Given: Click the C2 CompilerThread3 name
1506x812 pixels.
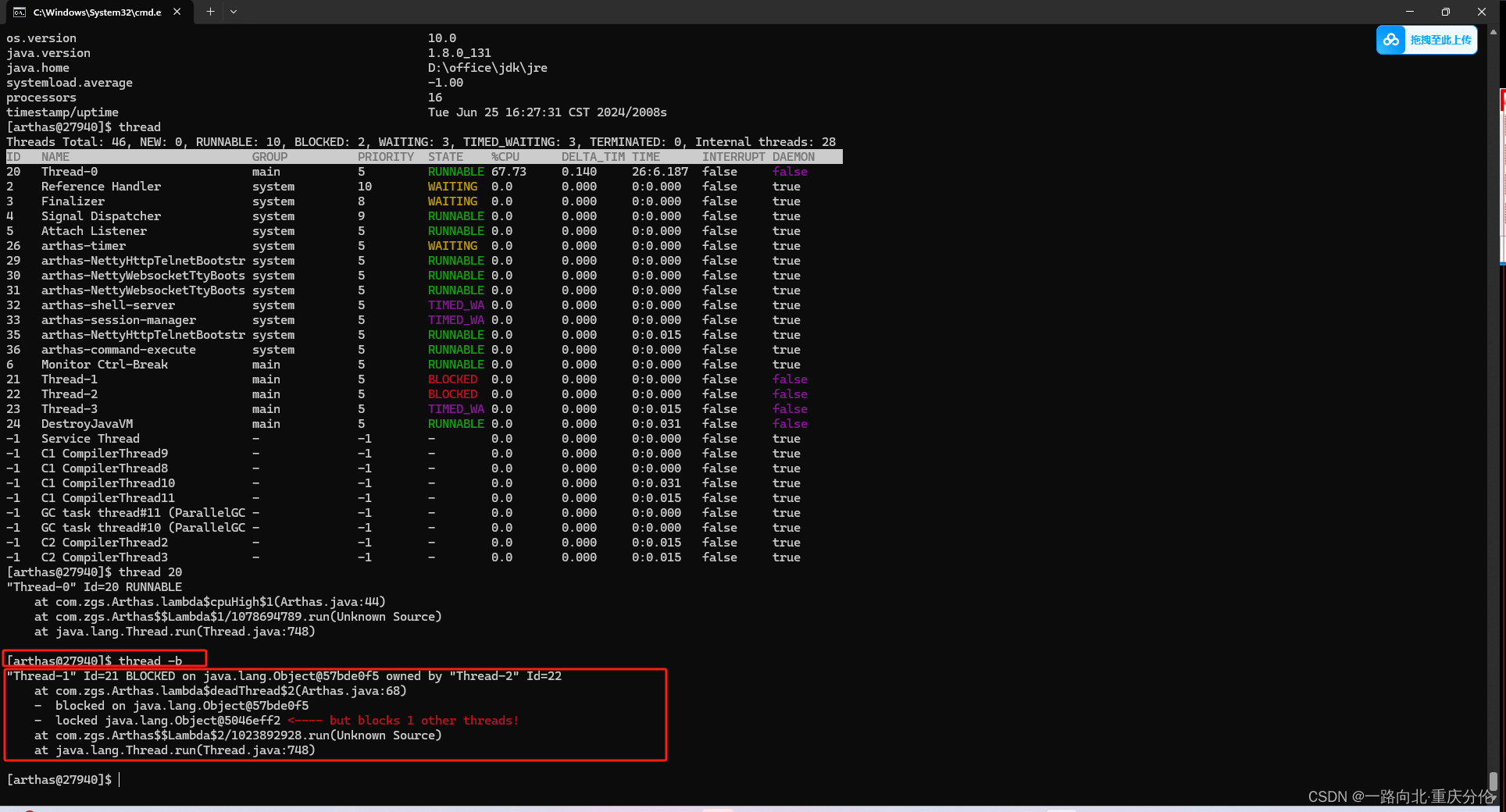Looking at the screenshot, I should click(105, 557).
